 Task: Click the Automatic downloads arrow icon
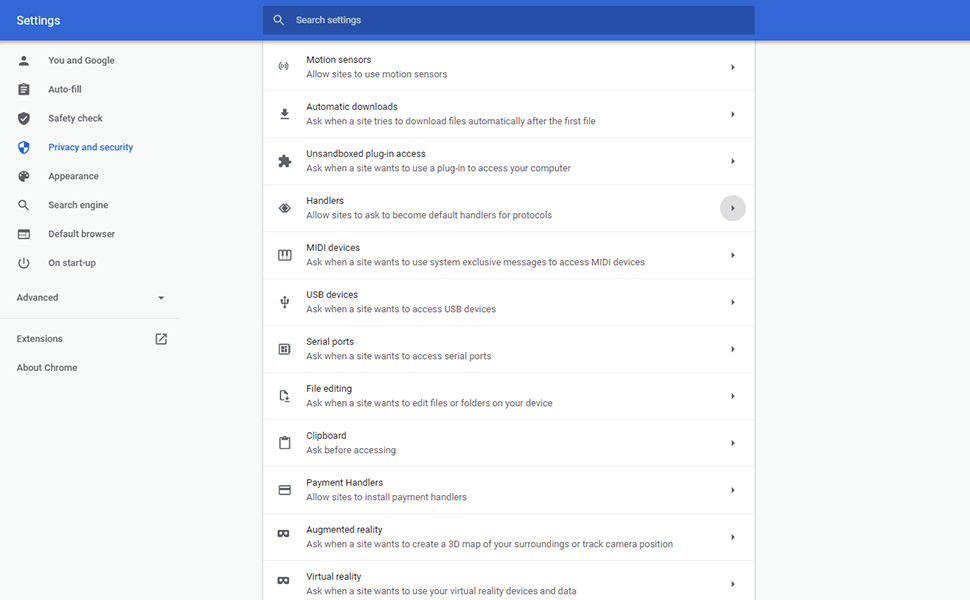[x=285, y=114]
